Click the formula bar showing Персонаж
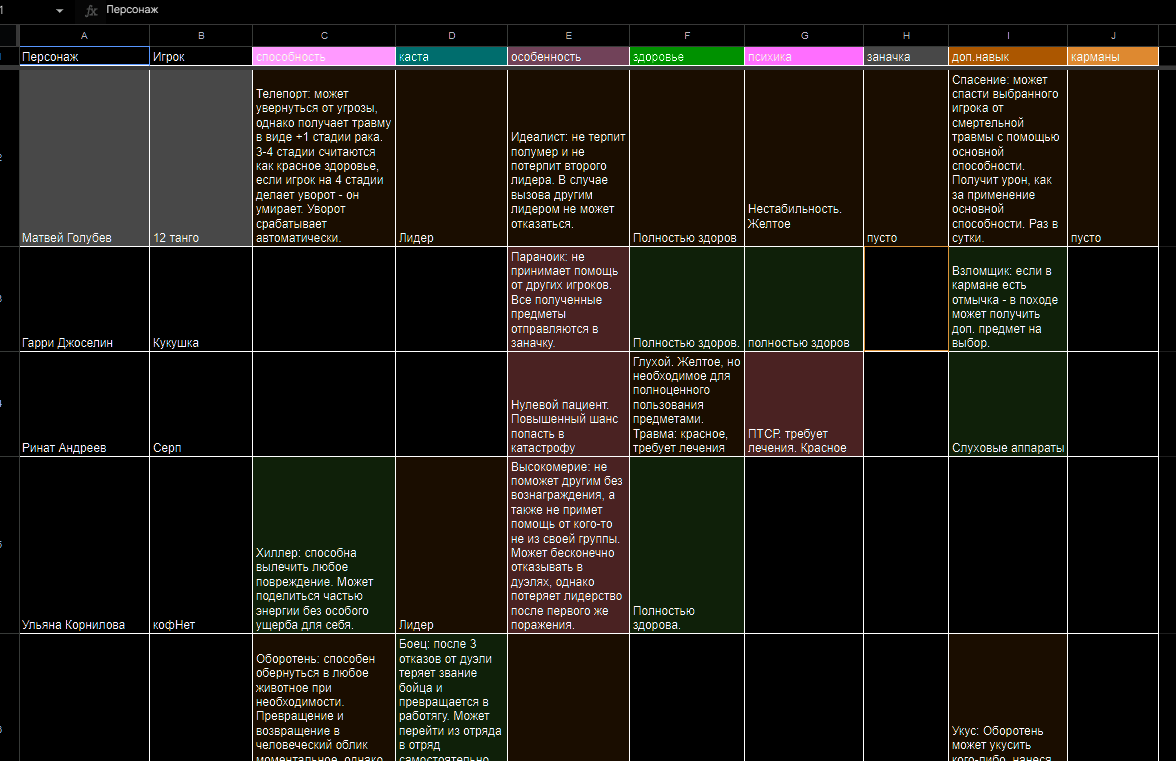This screenshot has height=761, width=1176. 600,10
